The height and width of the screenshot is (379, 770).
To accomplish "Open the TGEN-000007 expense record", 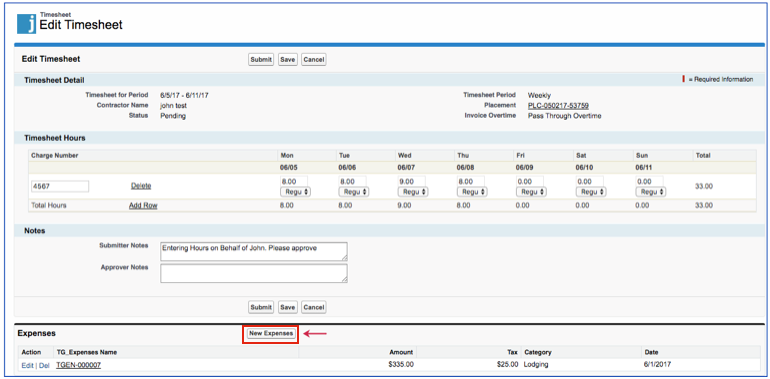I will coord(79,365).
